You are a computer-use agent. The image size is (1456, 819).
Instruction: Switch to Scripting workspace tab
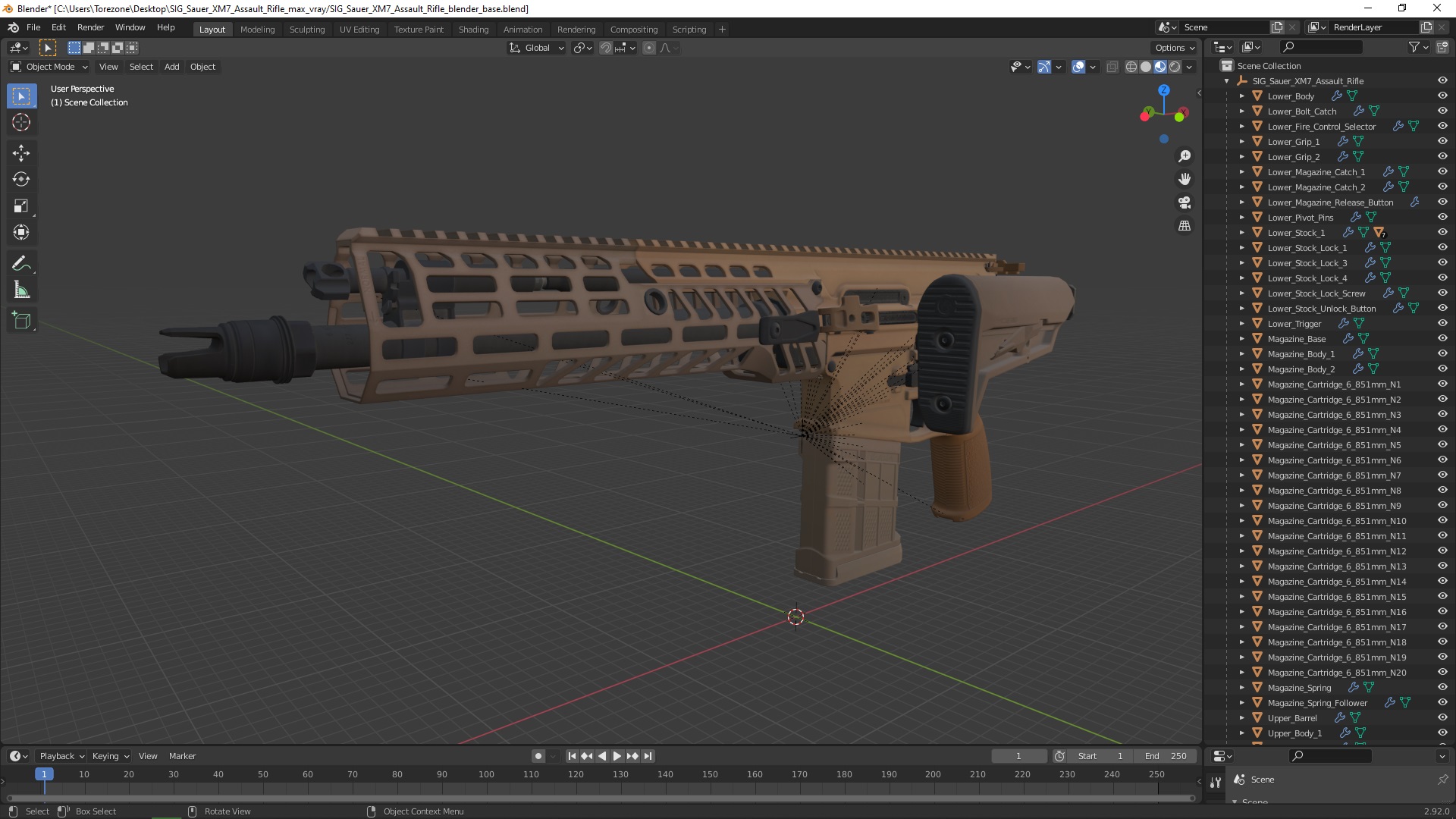pyautogui.click(x=689, y=30)
